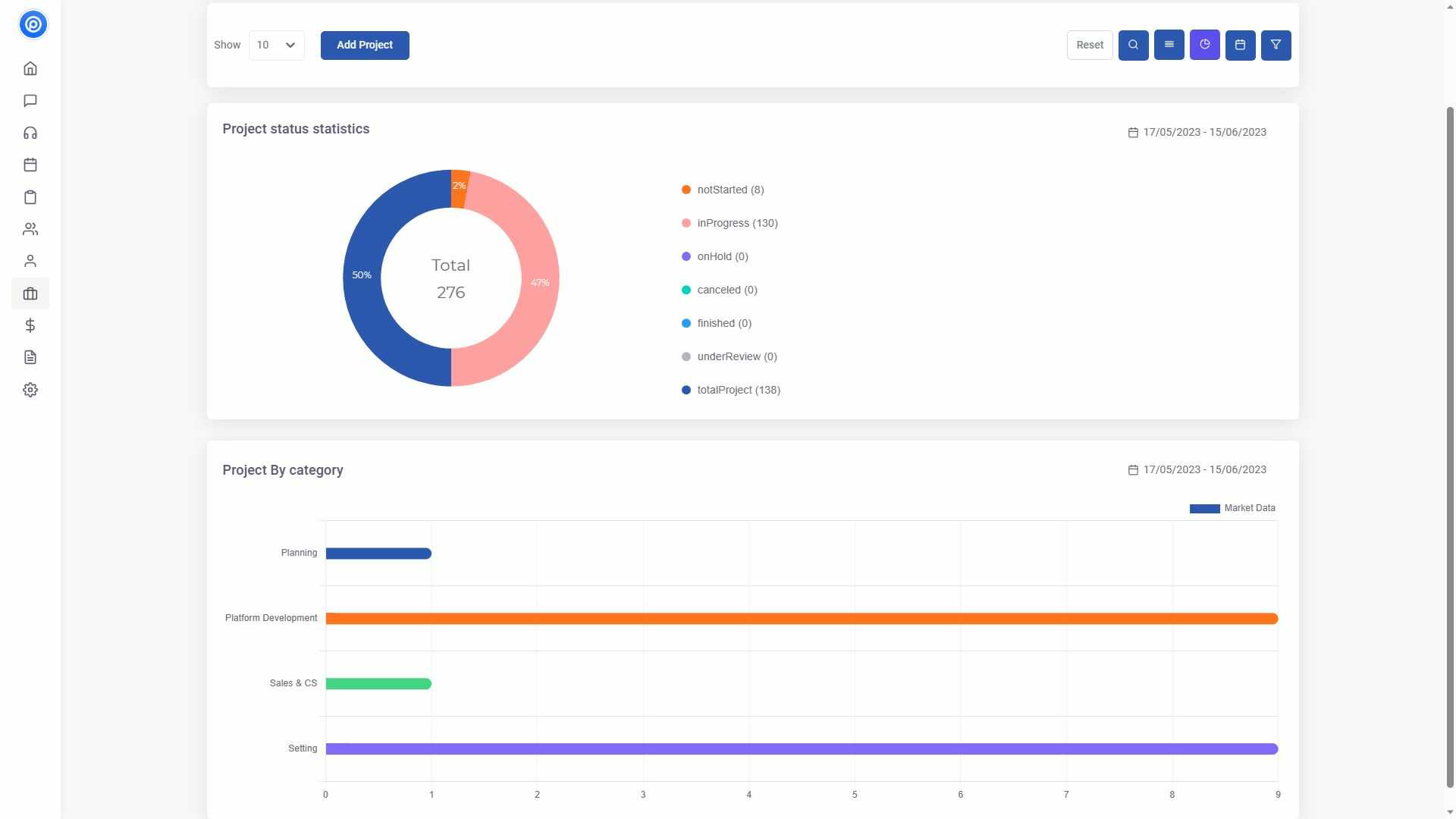Open the clipboard tasks sidebar icon
This screenshot has width=1456, height=819.
tap(30, 197)
